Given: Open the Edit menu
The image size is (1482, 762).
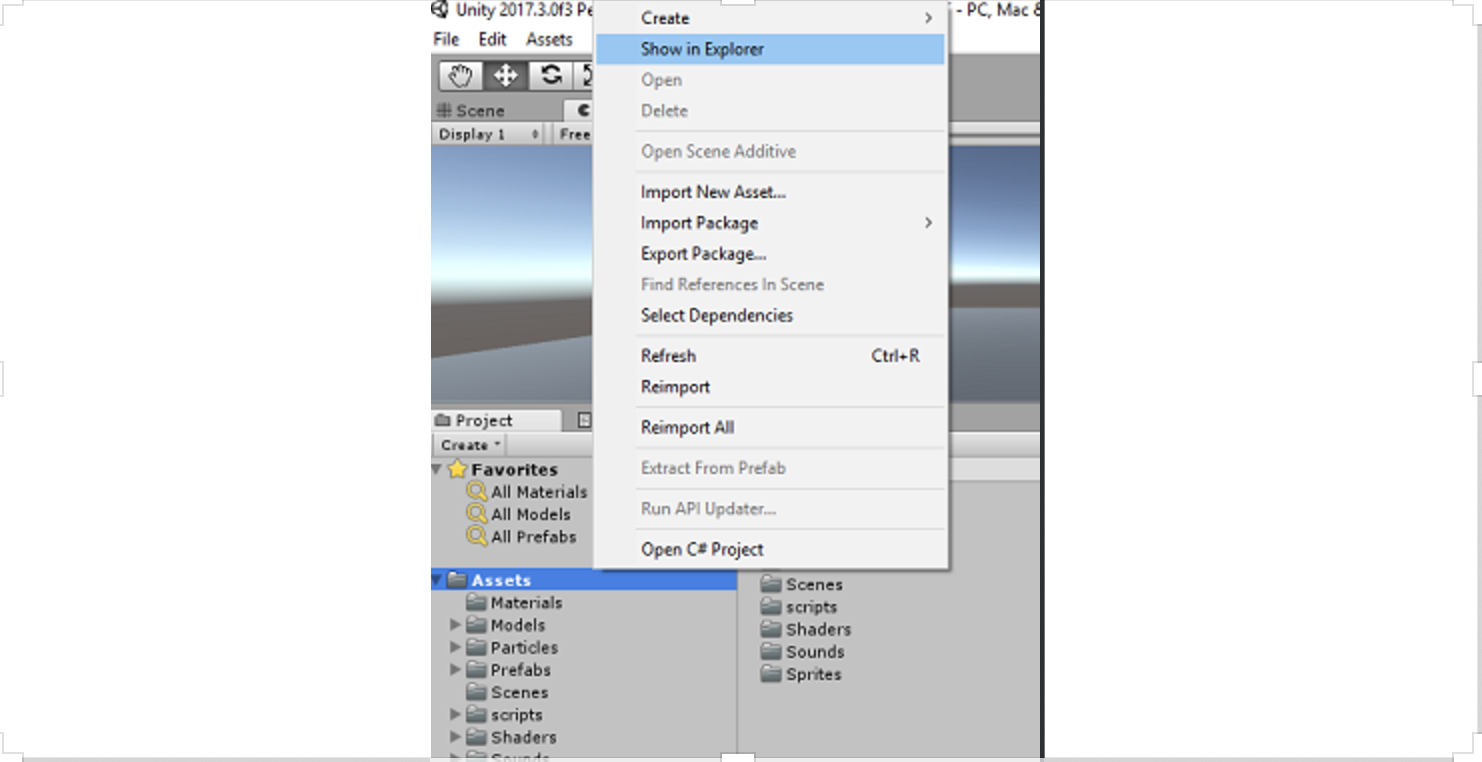Looking at the screenshot, I should (x=492, y=39).
